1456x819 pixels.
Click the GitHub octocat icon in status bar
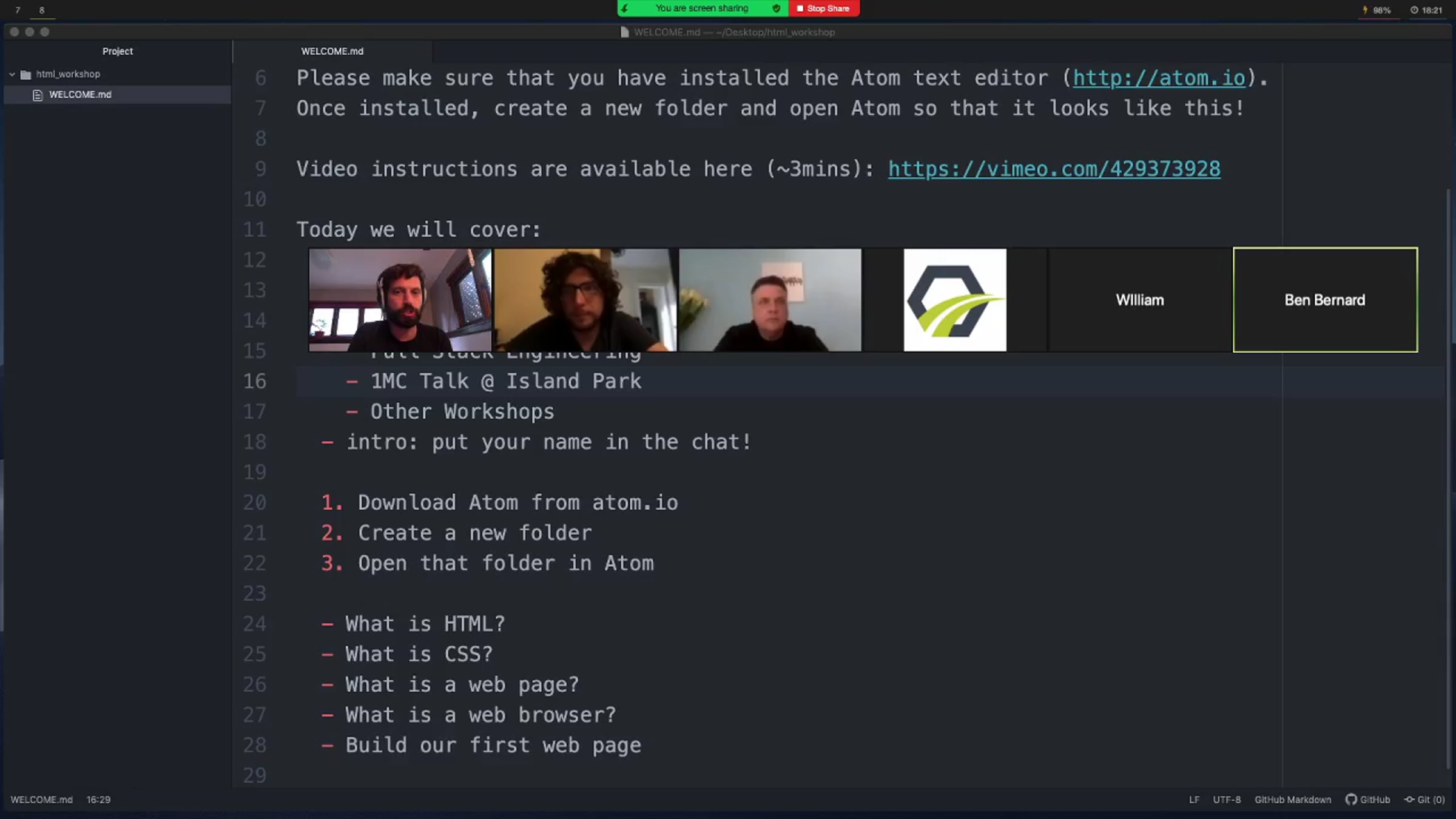[x=1351, y=800]
